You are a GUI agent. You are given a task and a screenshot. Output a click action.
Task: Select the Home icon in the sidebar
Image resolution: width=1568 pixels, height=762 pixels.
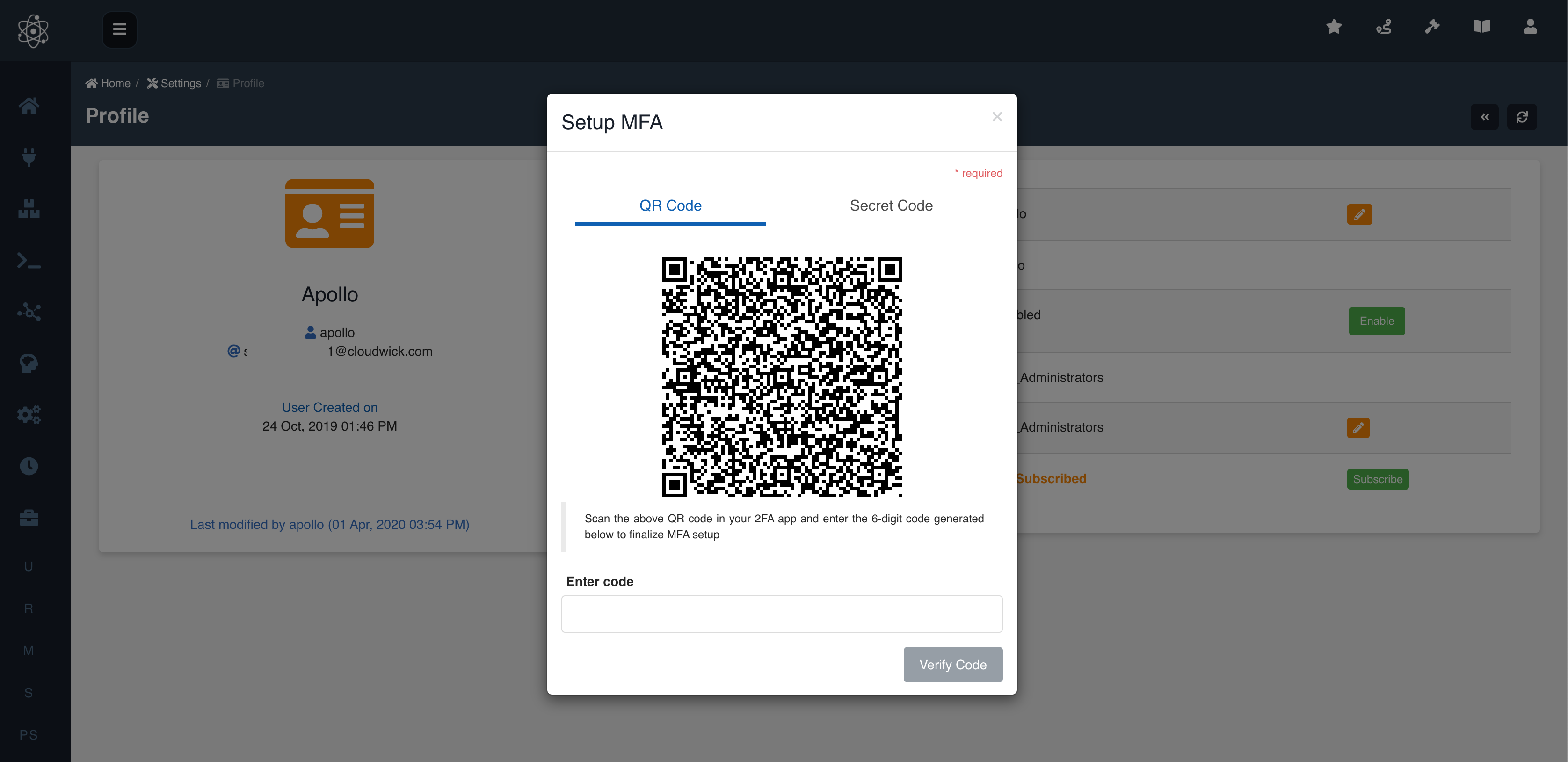click(x=29, y=105)
